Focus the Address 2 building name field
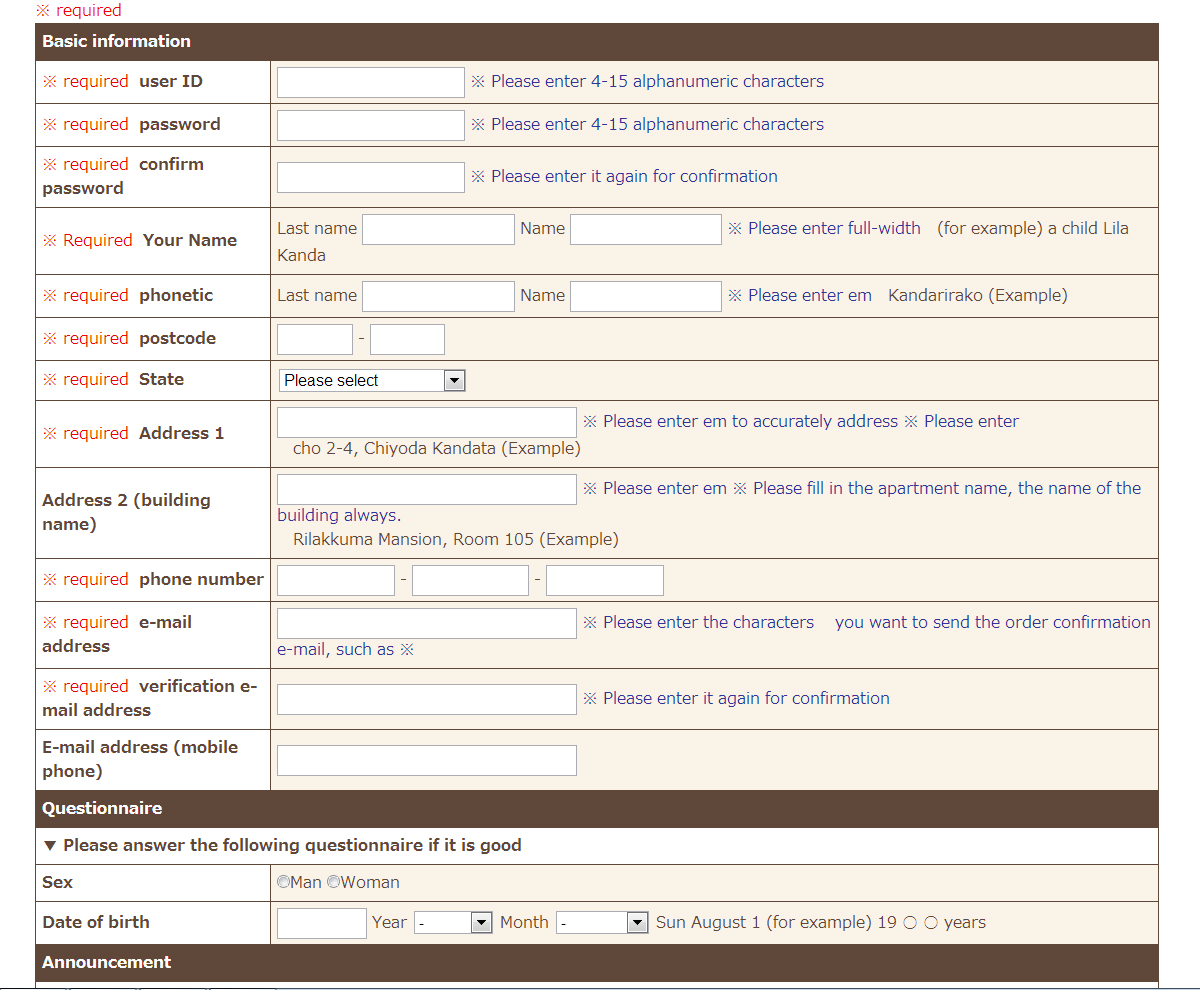The width and height of the screenshot is (1200, 1000). (426, 489)
